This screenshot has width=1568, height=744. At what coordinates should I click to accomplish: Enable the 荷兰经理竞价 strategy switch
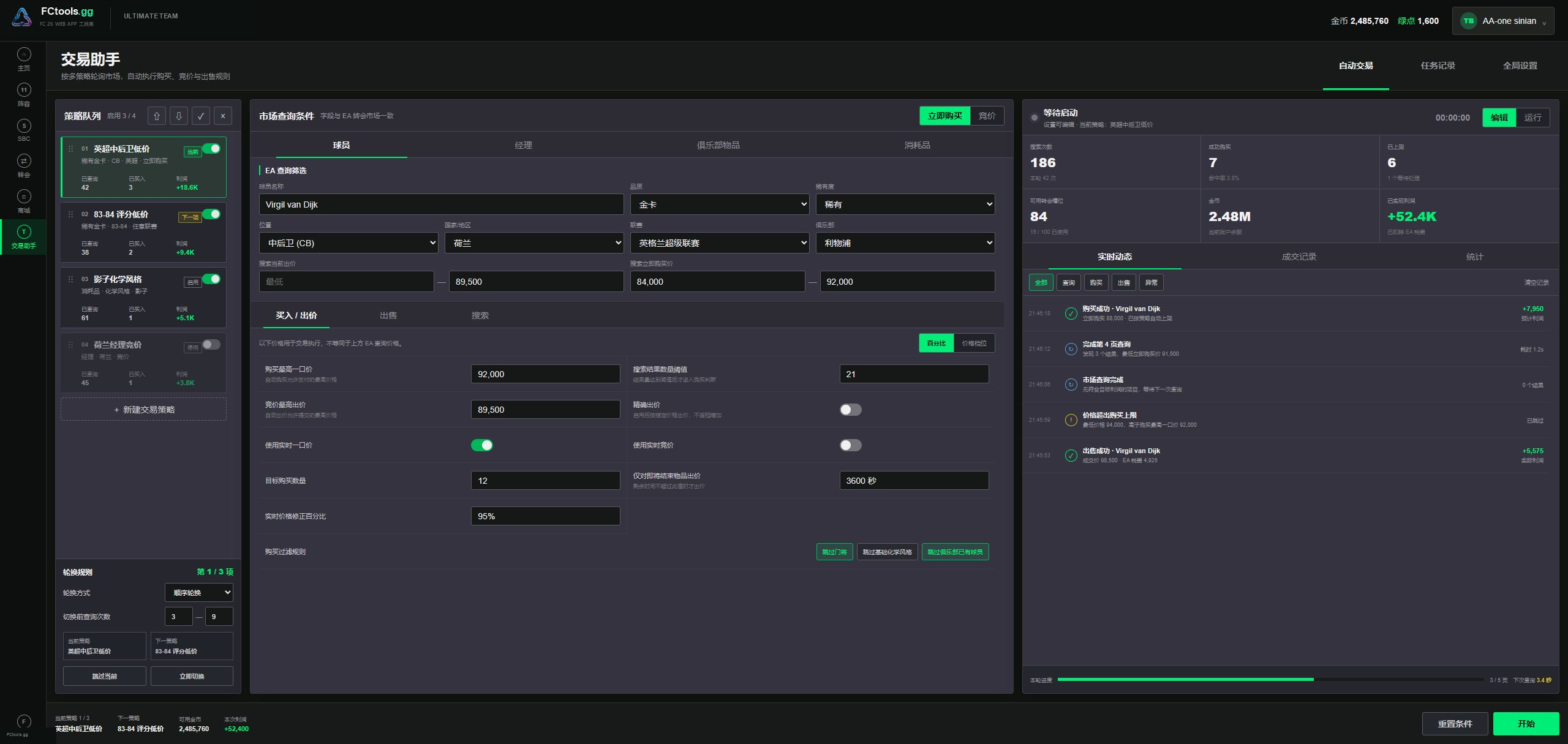tap(211, 344)
